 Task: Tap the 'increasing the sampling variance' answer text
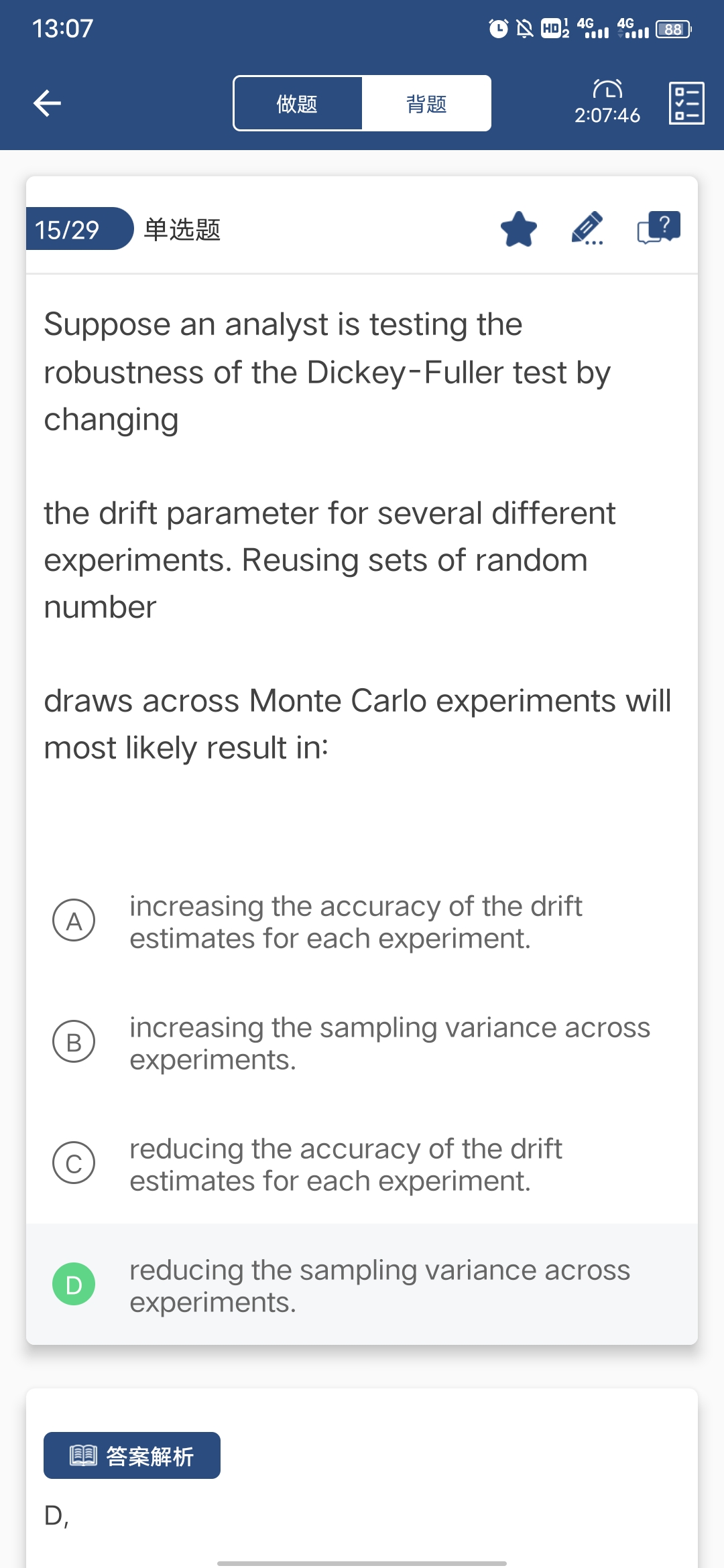point(389,1043)
